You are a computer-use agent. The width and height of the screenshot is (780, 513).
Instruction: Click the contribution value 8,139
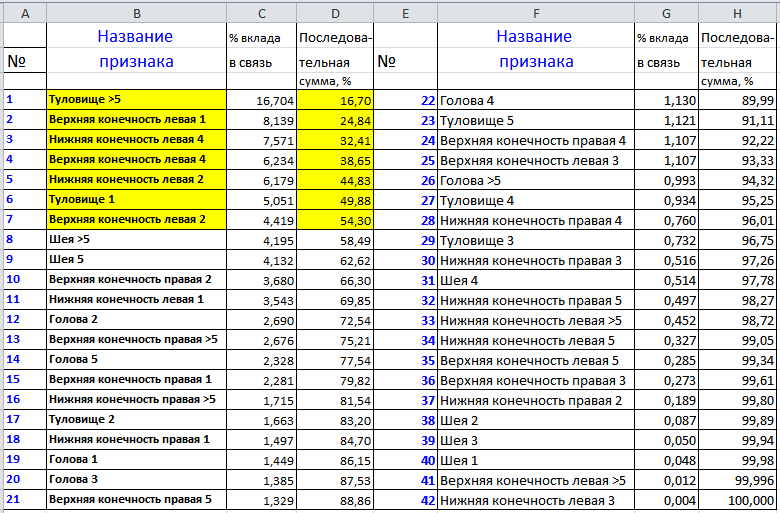(x=262, y=120)
